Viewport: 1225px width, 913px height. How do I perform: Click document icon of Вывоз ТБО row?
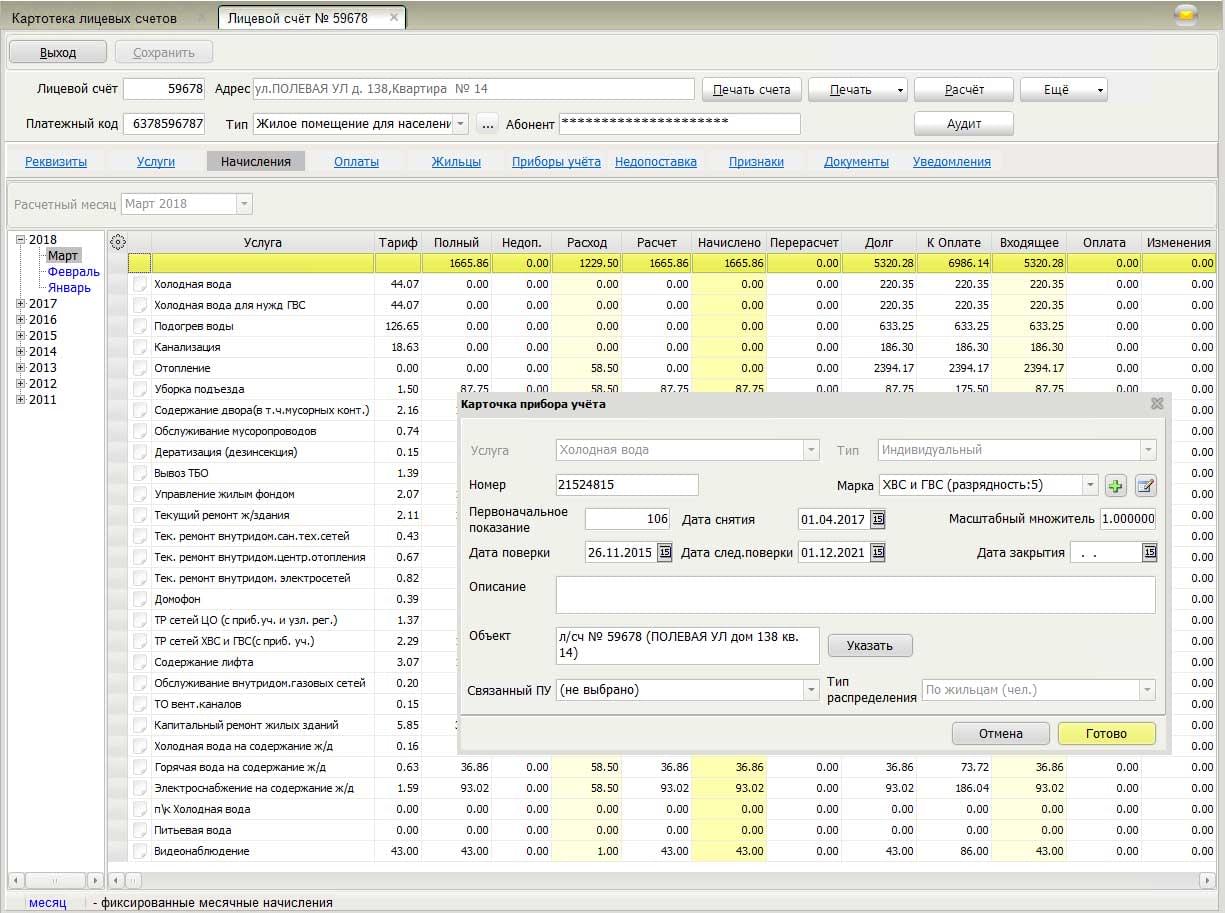pos(140,473)
